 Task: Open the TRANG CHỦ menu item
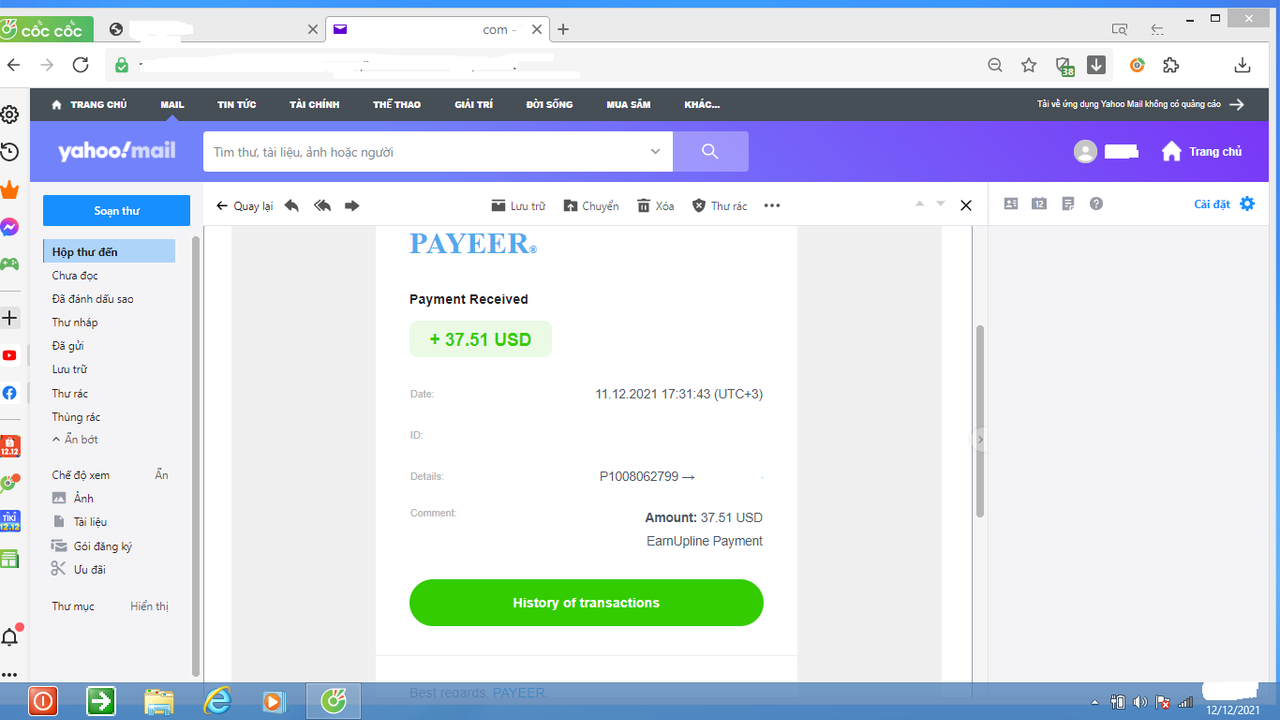click(89, 105)
